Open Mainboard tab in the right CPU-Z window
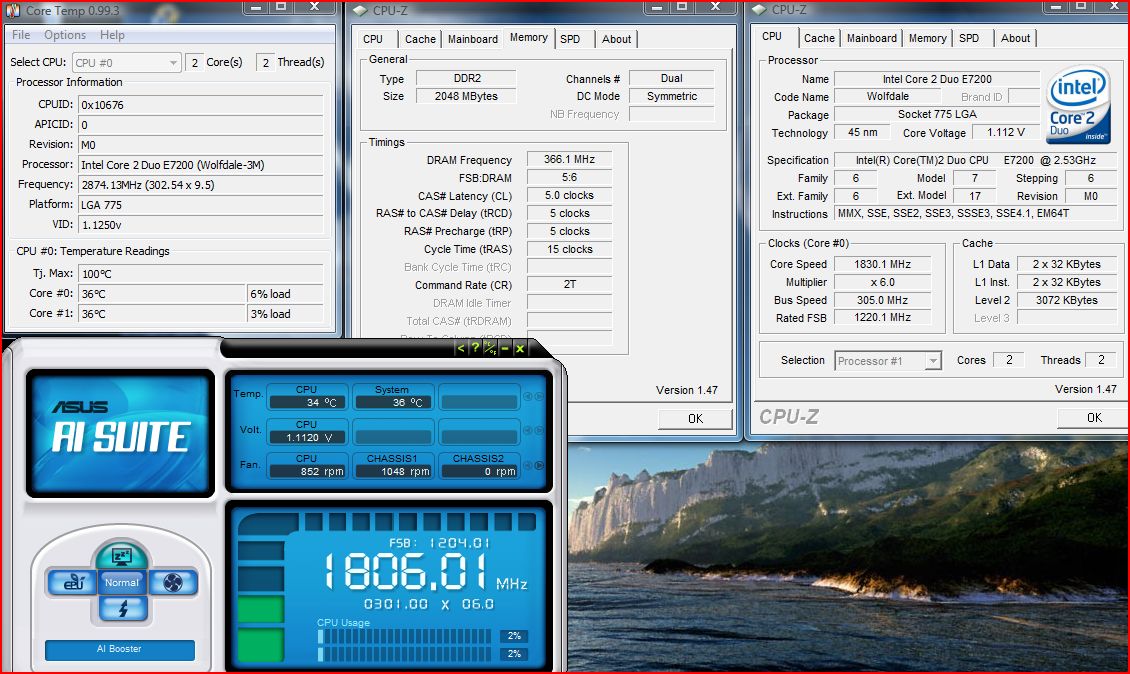Image resolution: width=1130 pixels, height=674 pixels. pos(872,38)
